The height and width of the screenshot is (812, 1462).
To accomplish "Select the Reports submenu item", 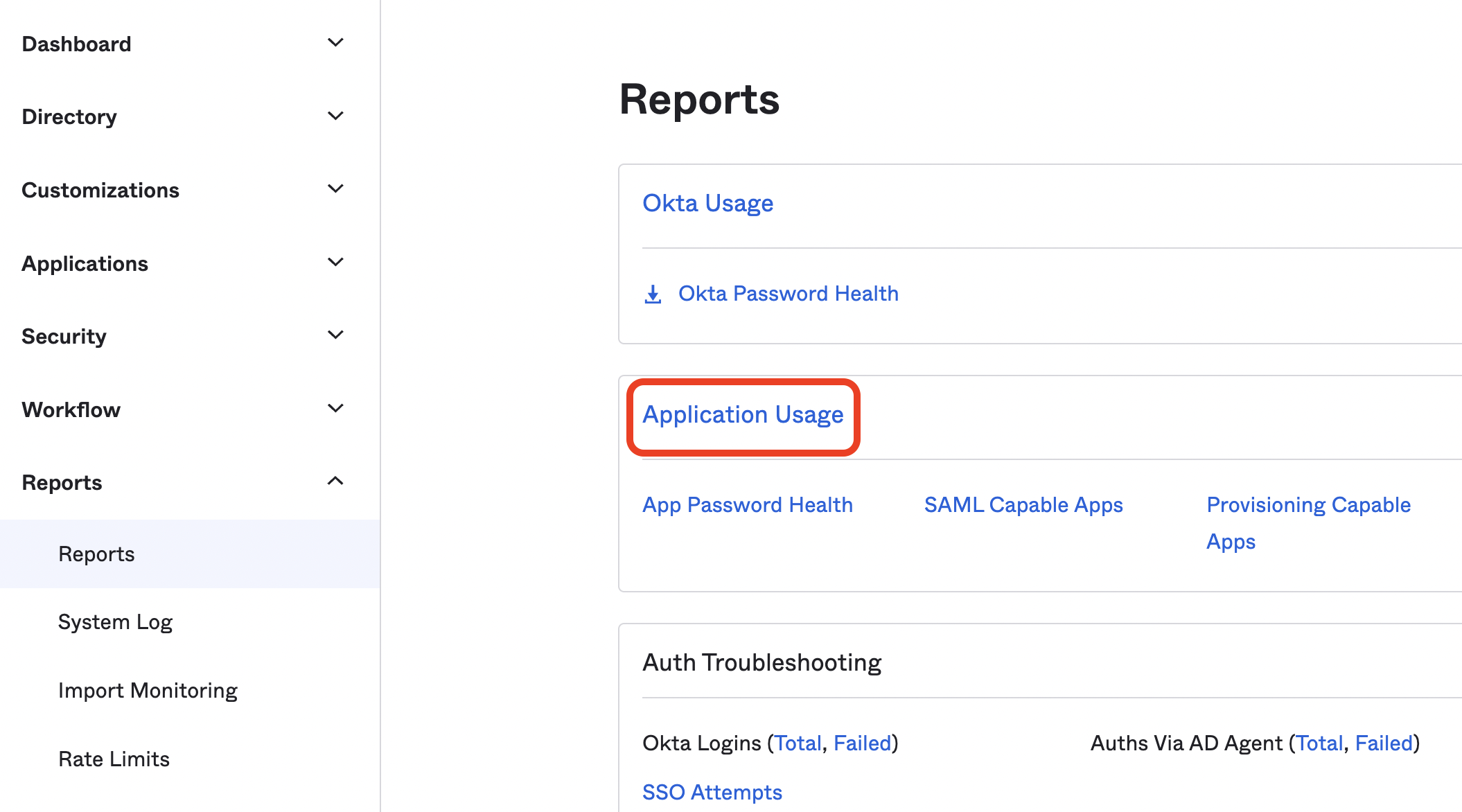I will (x=96, y=554).
